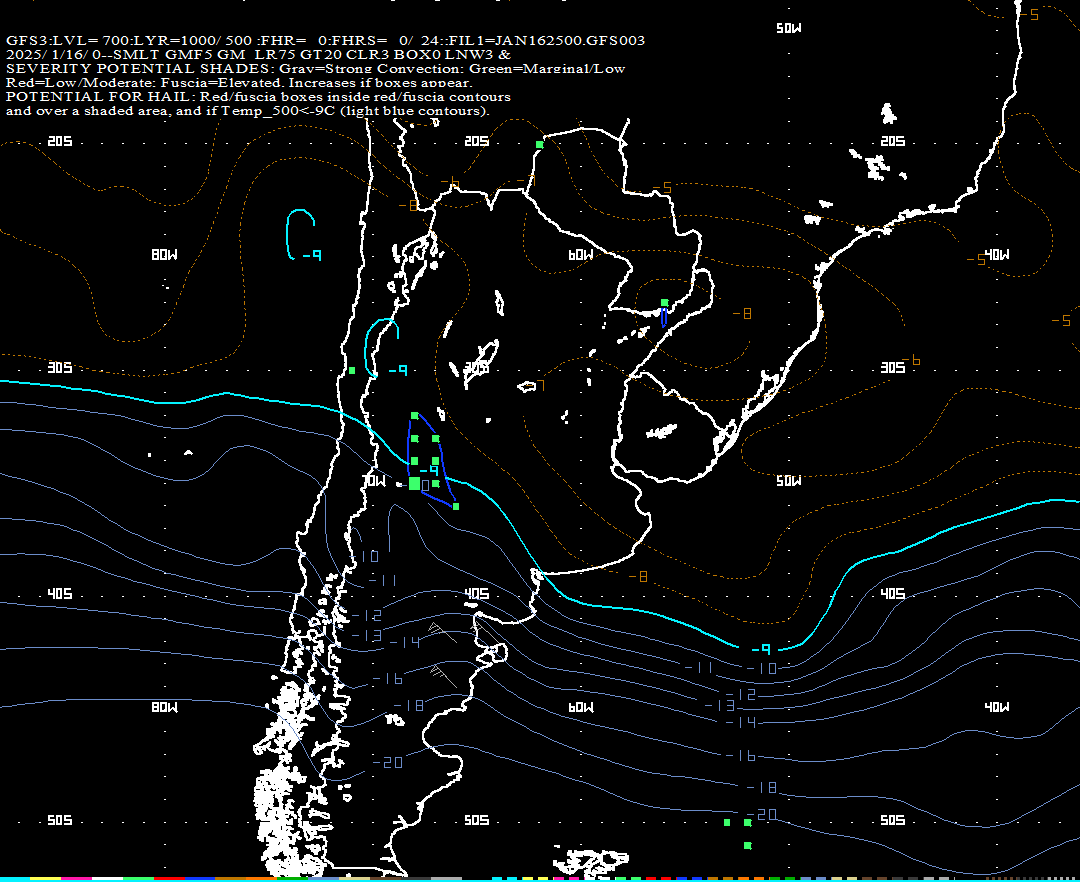Click the green square on the Chilean coast
Image resolution: width=1080 pixels, height=882 pixels.
click(352, 370)
